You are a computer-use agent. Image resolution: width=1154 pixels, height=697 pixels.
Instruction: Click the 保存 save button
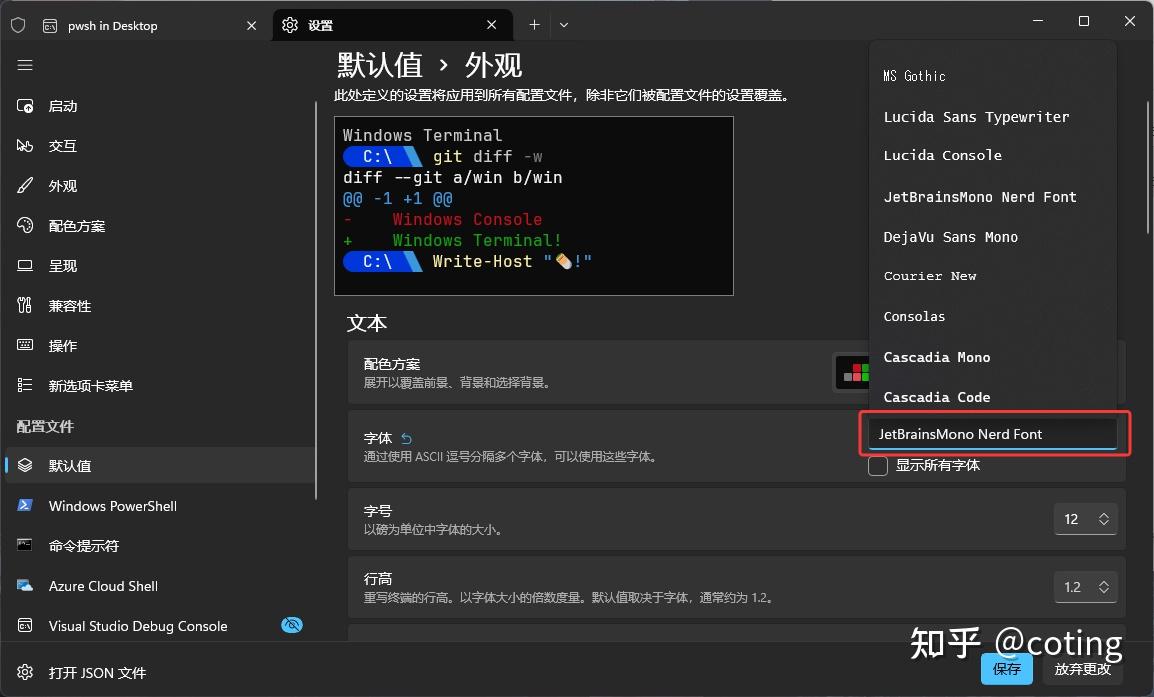coord(1006,668)
